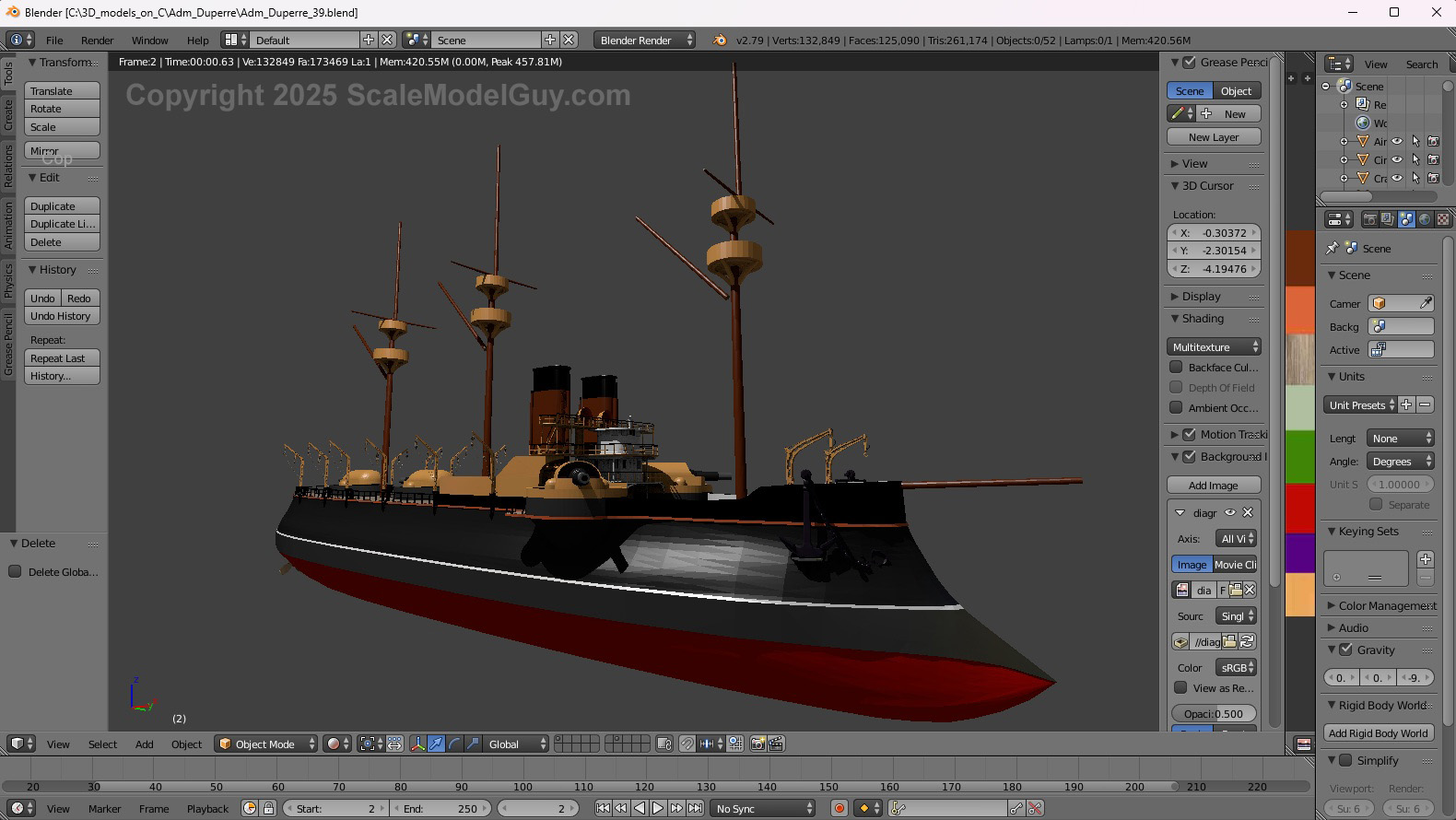
Task: Toggle the 3D manipulator widget icon
Action: point(417,744)
